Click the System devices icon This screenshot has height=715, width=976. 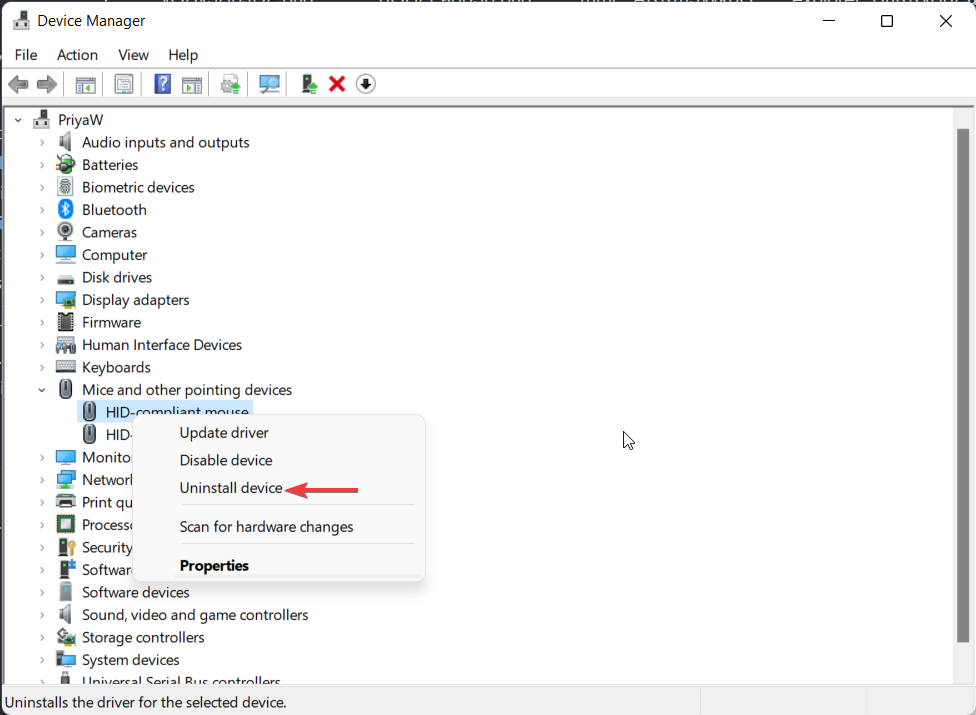coord(65,659)
